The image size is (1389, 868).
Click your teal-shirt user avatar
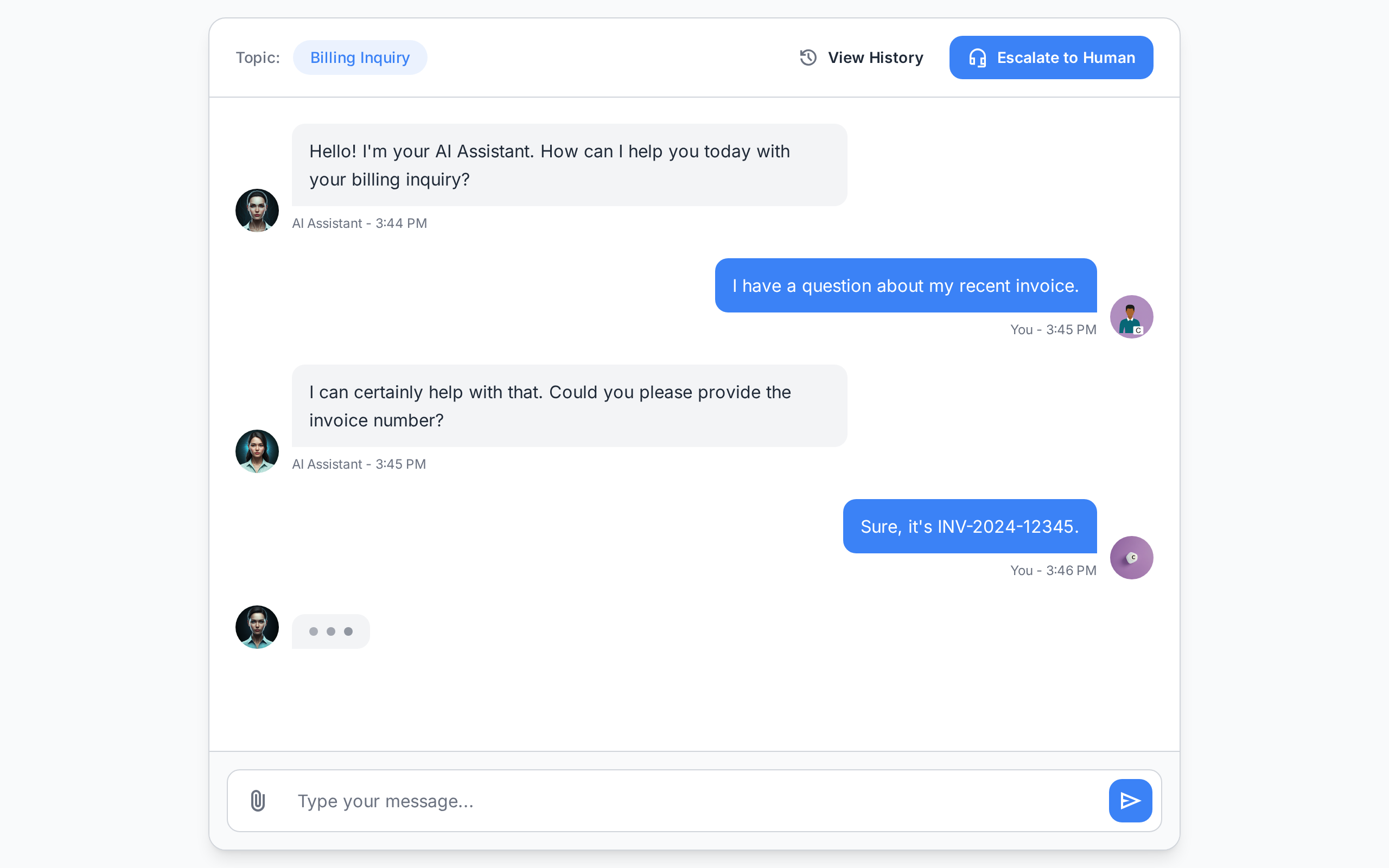(1131, 316)
